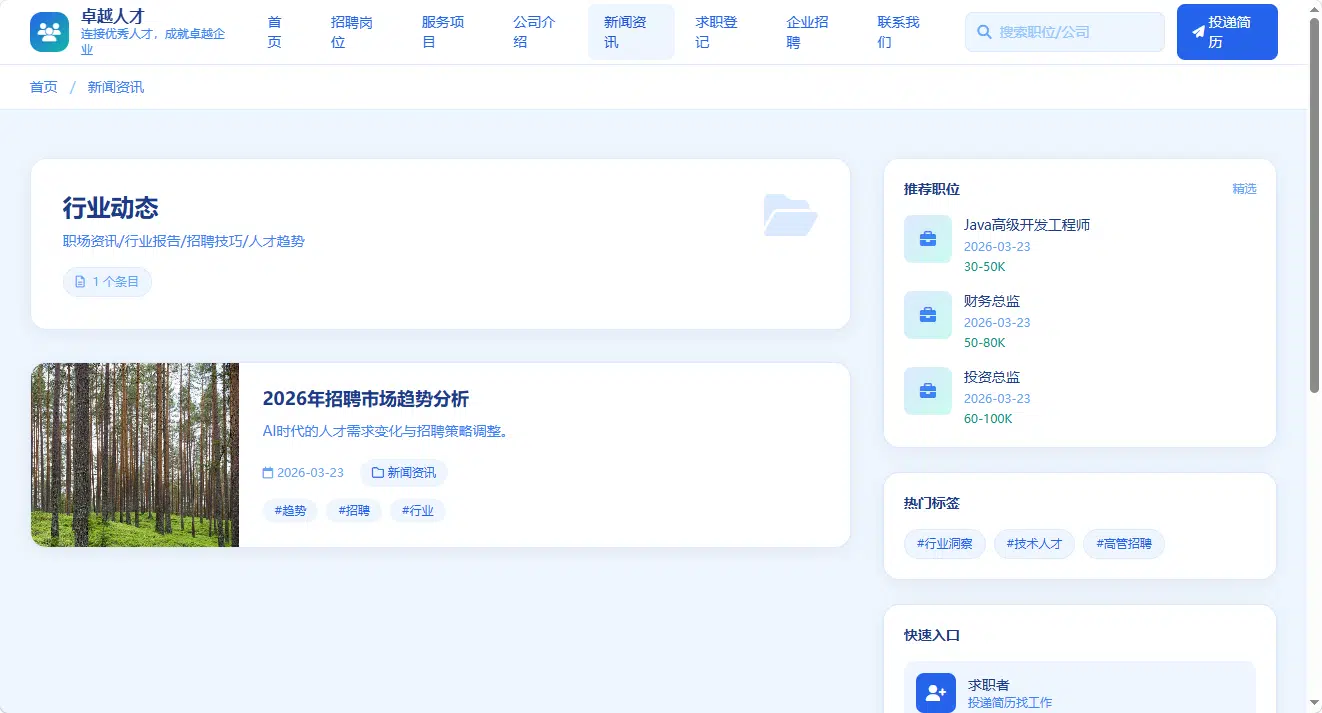Click the paper plane icon on 投递简历

(x=1198, y=32)
